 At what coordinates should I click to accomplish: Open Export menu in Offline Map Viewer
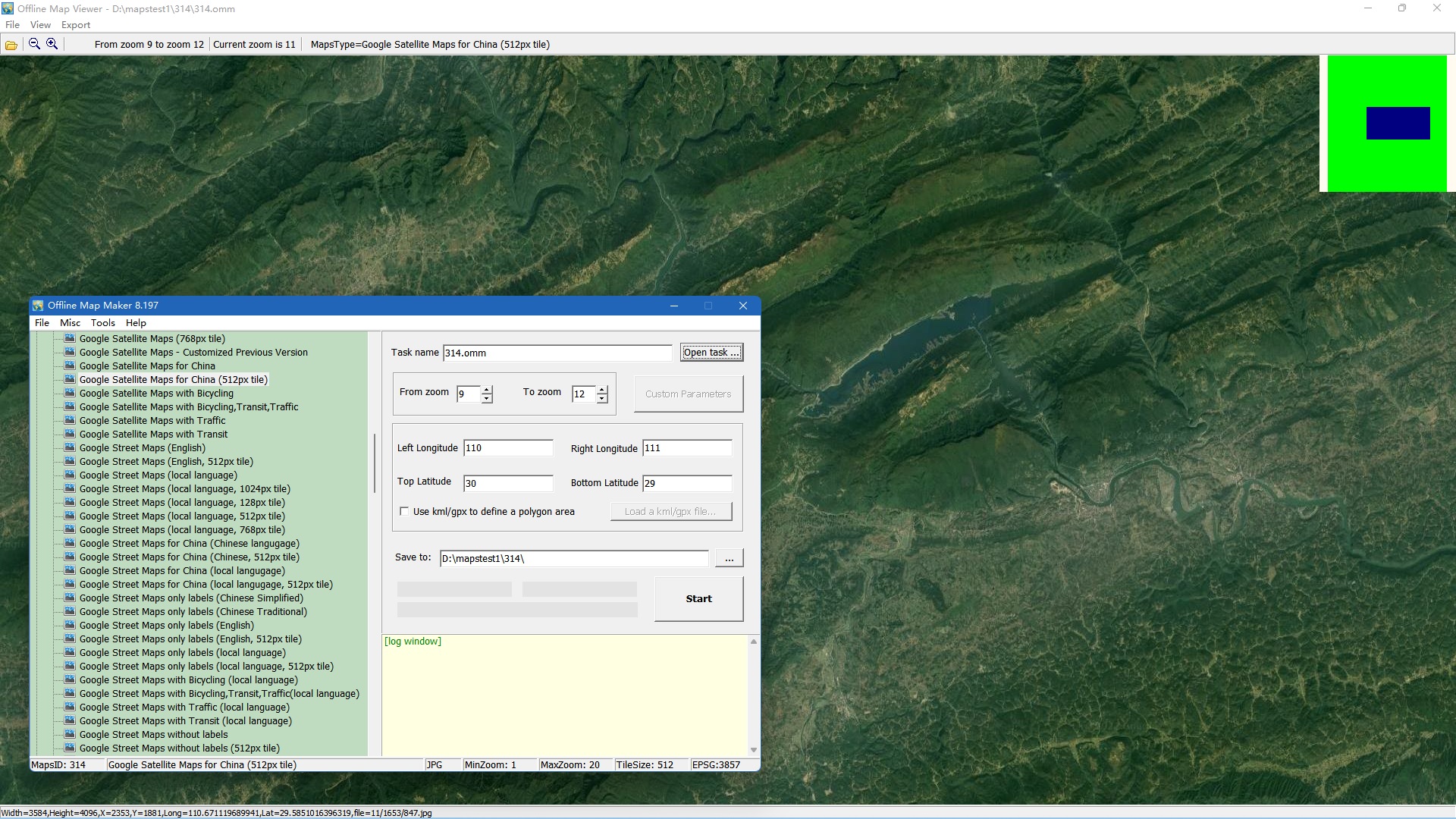coord(76,25)
